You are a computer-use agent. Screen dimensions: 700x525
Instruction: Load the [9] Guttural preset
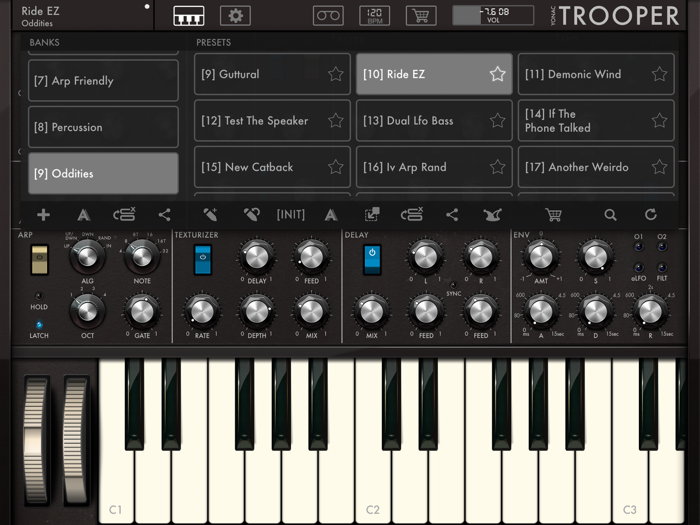coord(272,74)
